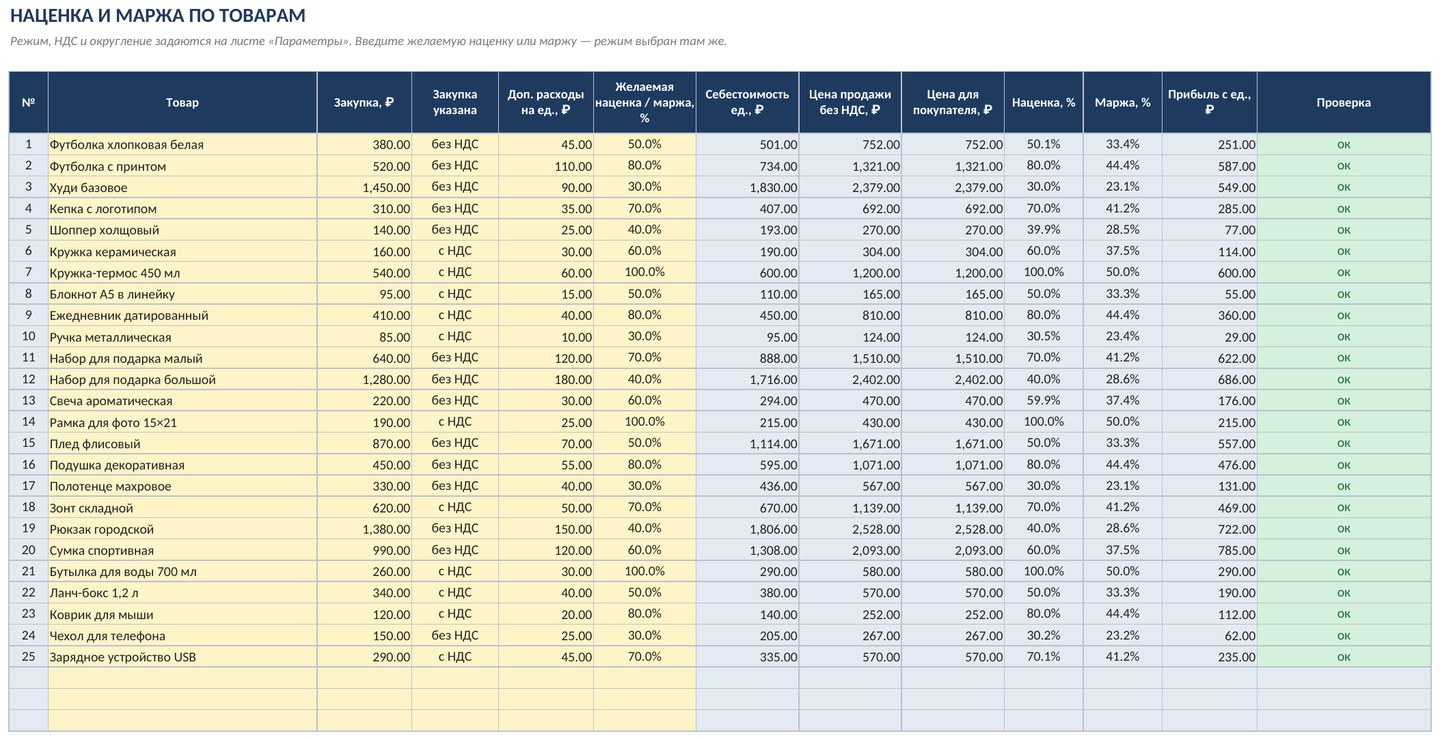Click the purchase price of Чехол для телефона
The image size is (1440, 740).
click(x=364, y=635)
